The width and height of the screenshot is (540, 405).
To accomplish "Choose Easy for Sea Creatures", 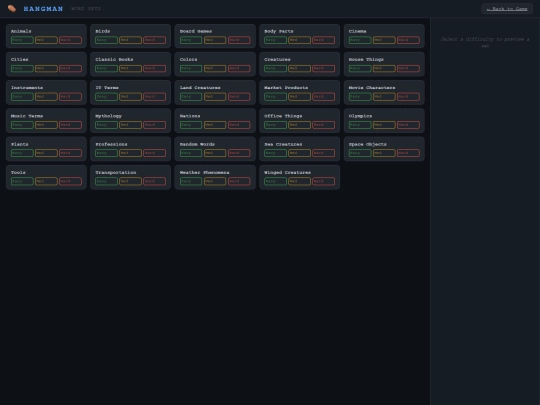I will (x=276, y=153).
